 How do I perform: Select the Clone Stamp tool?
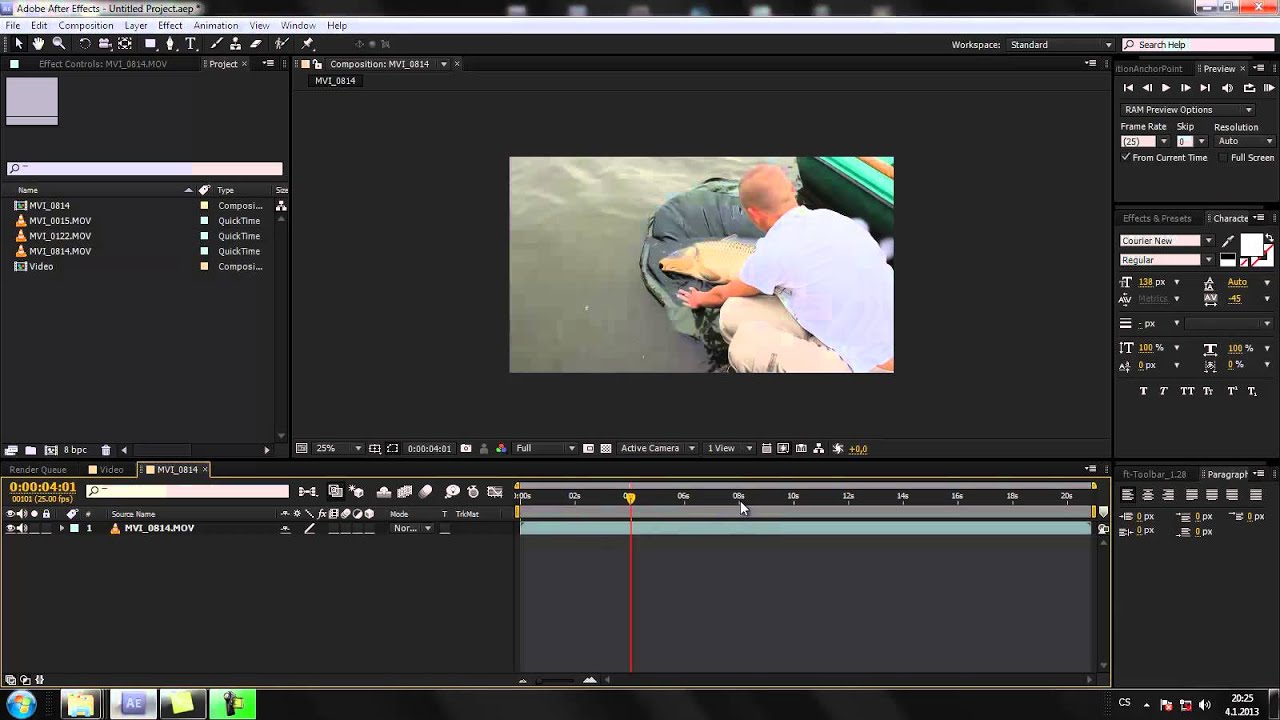click(x=236, y=44)
